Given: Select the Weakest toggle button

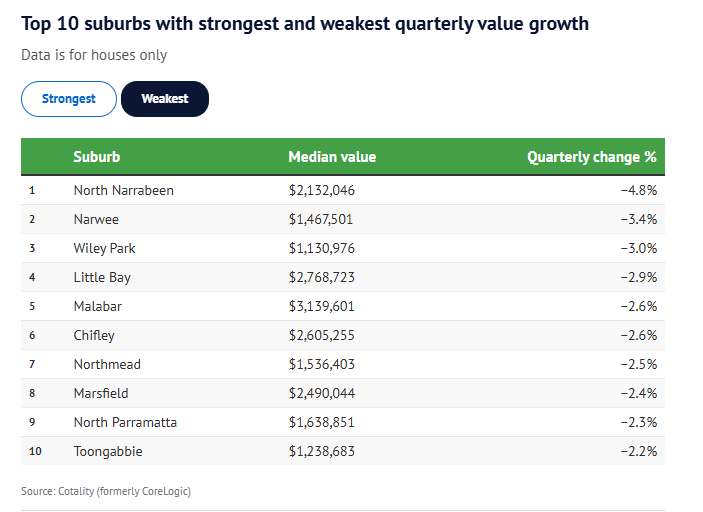Looking at the screenshot, I should 165,99.
